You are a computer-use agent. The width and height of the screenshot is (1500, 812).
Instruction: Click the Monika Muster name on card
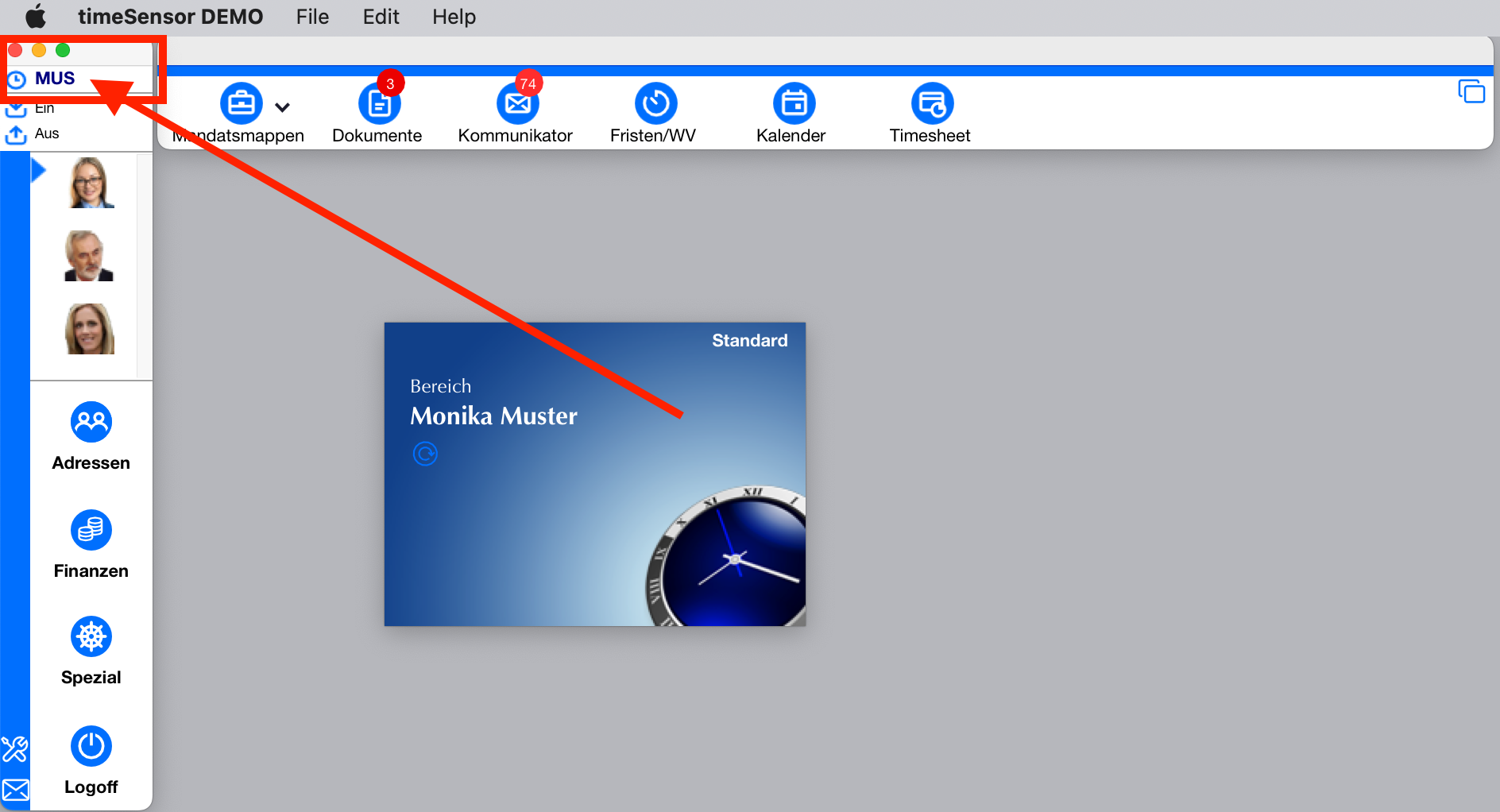[493, 416]
